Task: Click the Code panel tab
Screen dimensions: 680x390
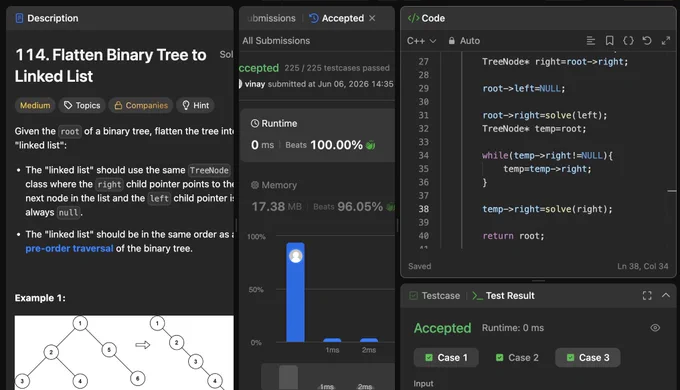Action: 426,18
